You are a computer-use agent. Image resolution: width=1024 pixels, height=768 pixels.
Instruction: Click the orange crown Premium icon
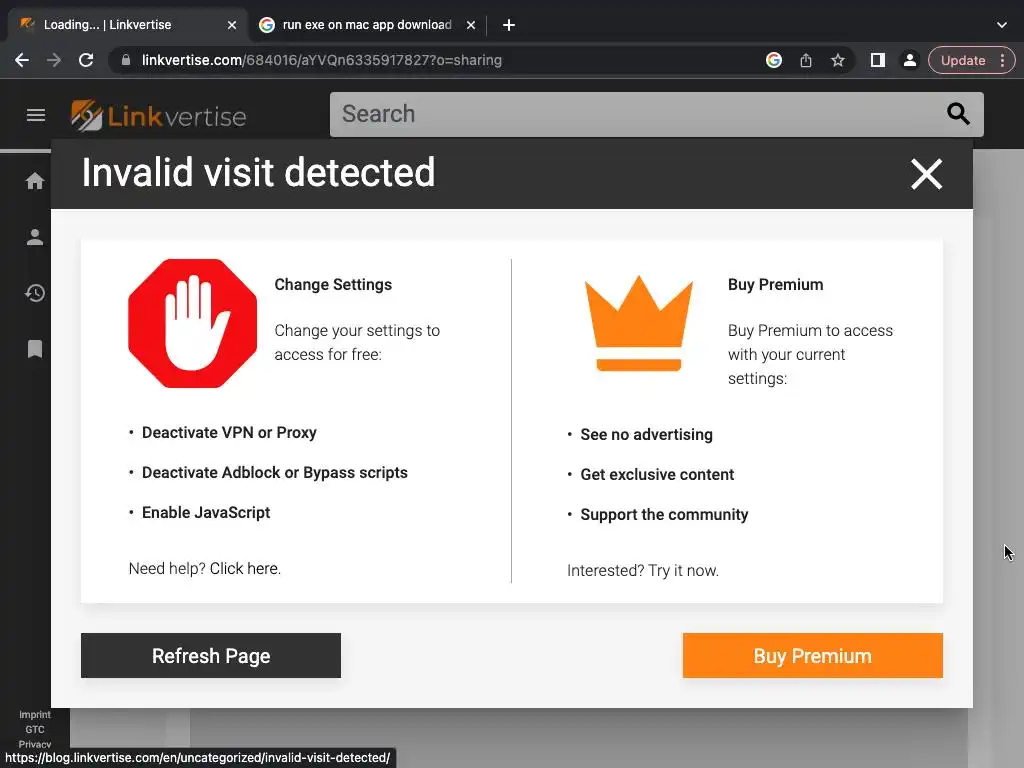tap(639, 323)
